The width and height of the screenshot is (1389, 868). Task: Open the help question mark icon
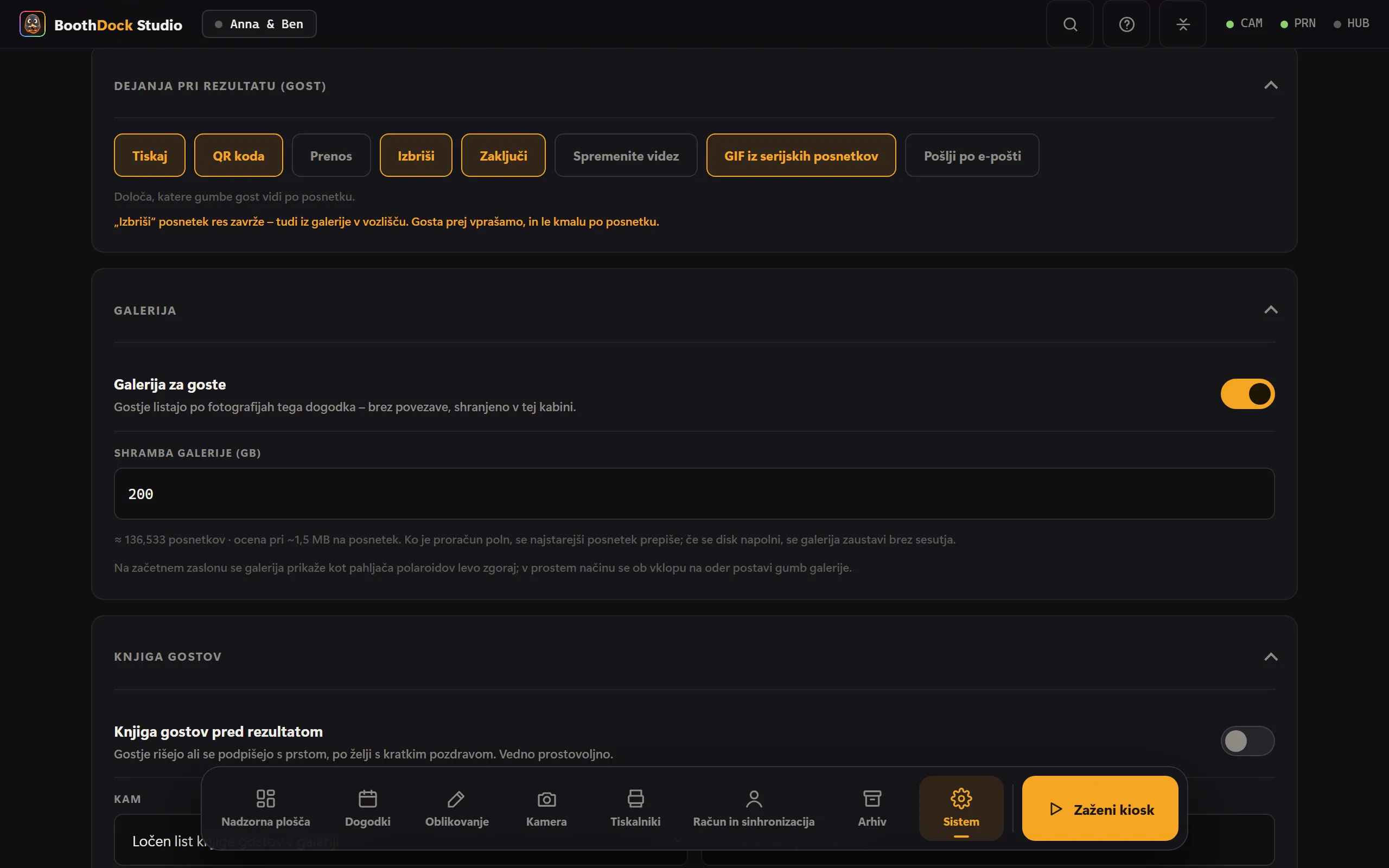1126,24
